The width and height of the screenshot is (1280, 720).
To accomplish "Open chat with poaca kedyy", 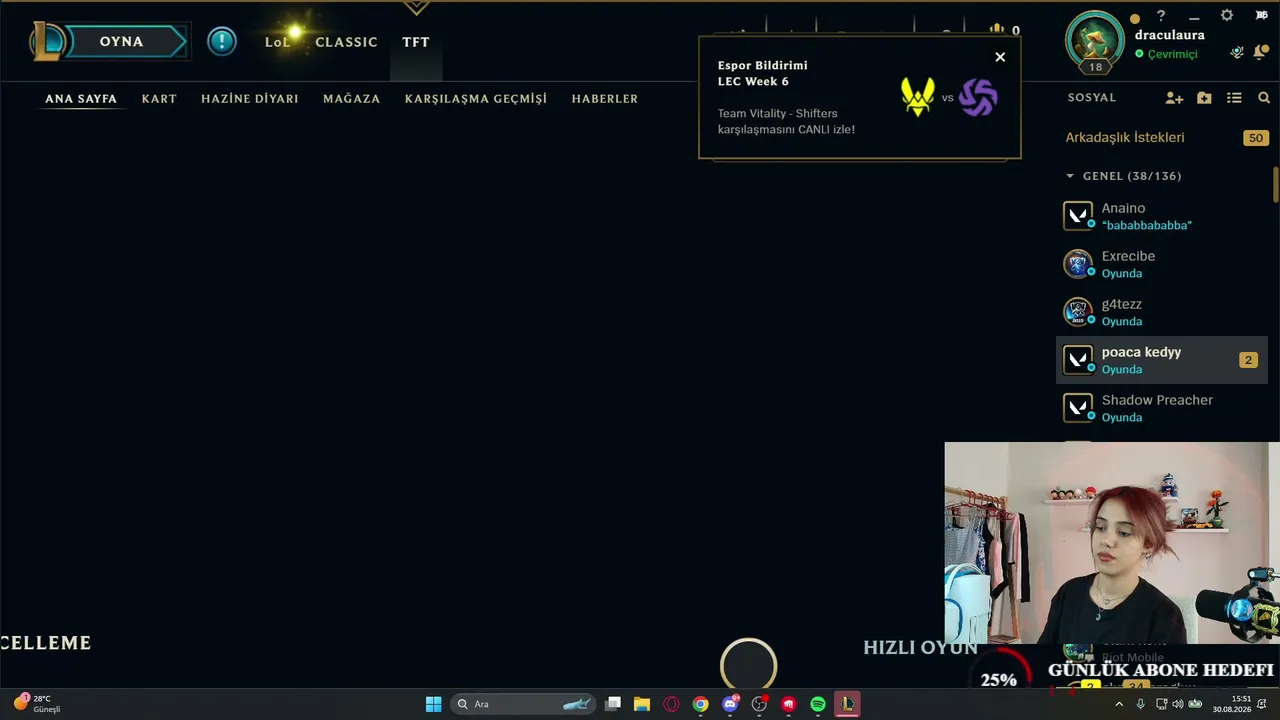I will (1162, 360).
